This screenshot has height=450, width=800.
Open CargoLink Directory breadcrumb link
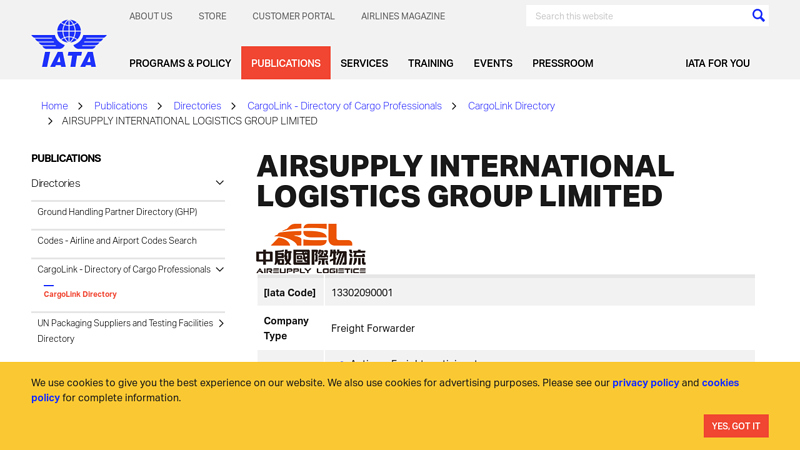511,106
